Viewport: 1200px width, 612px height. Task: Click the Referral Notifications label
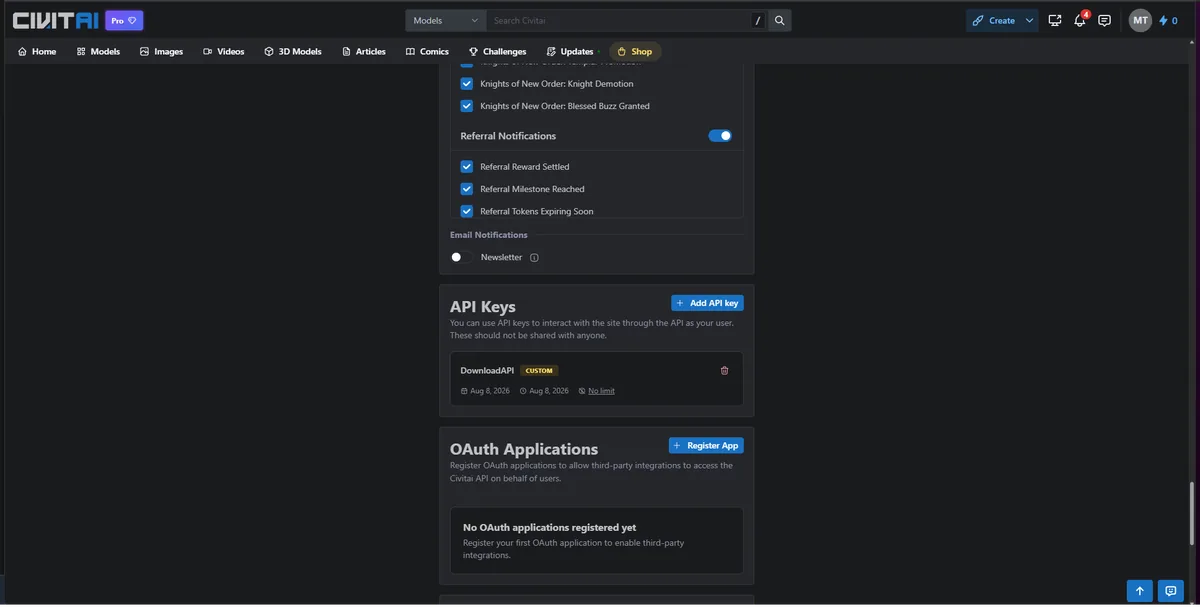[508, 136]
